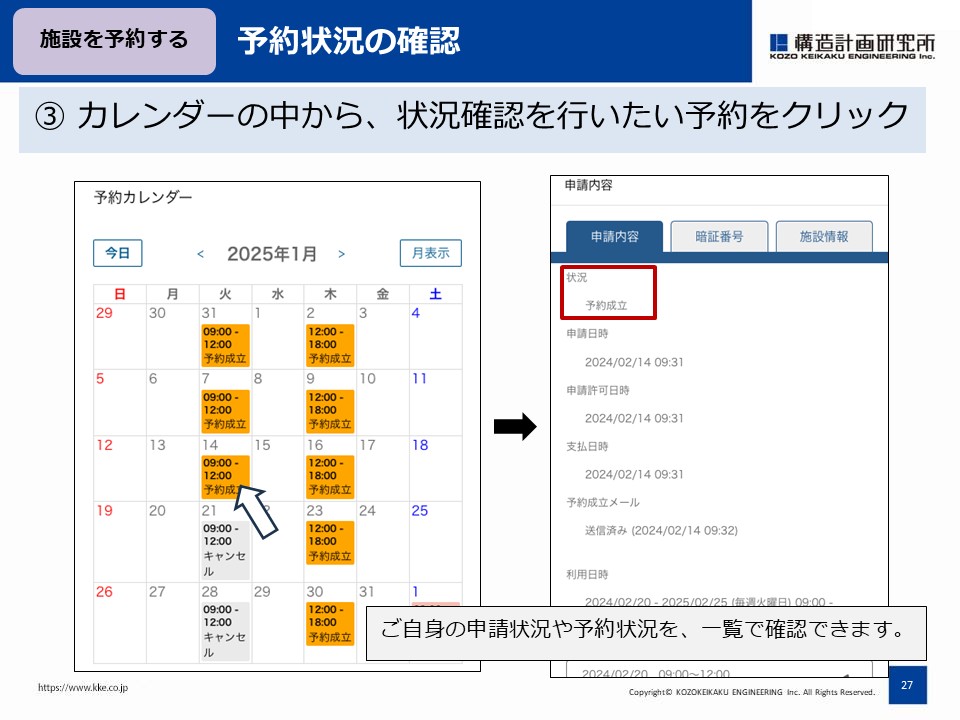Click the reservation on December 31

[x=225, y=345]
